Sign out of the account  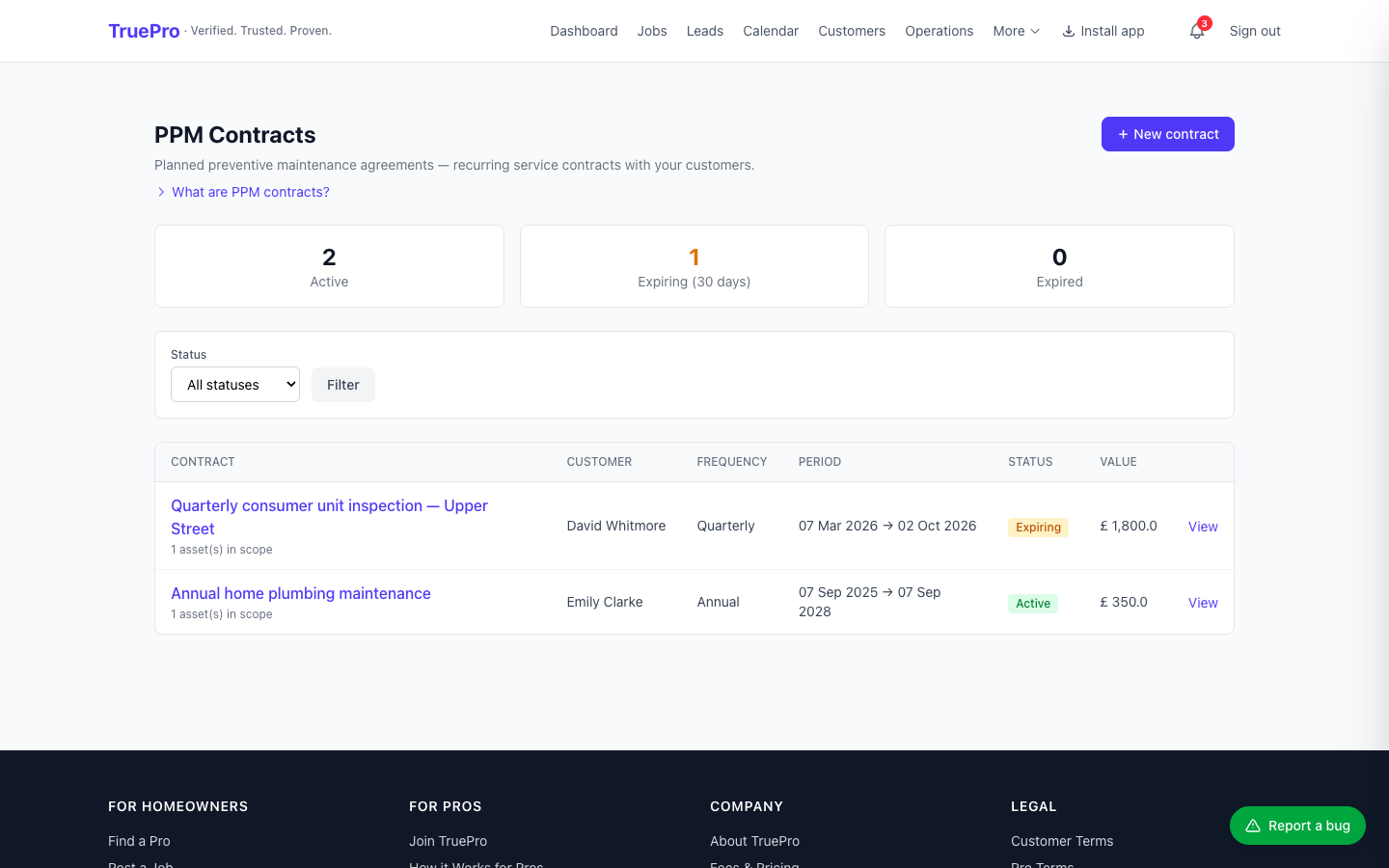(x=1255, y=31)
